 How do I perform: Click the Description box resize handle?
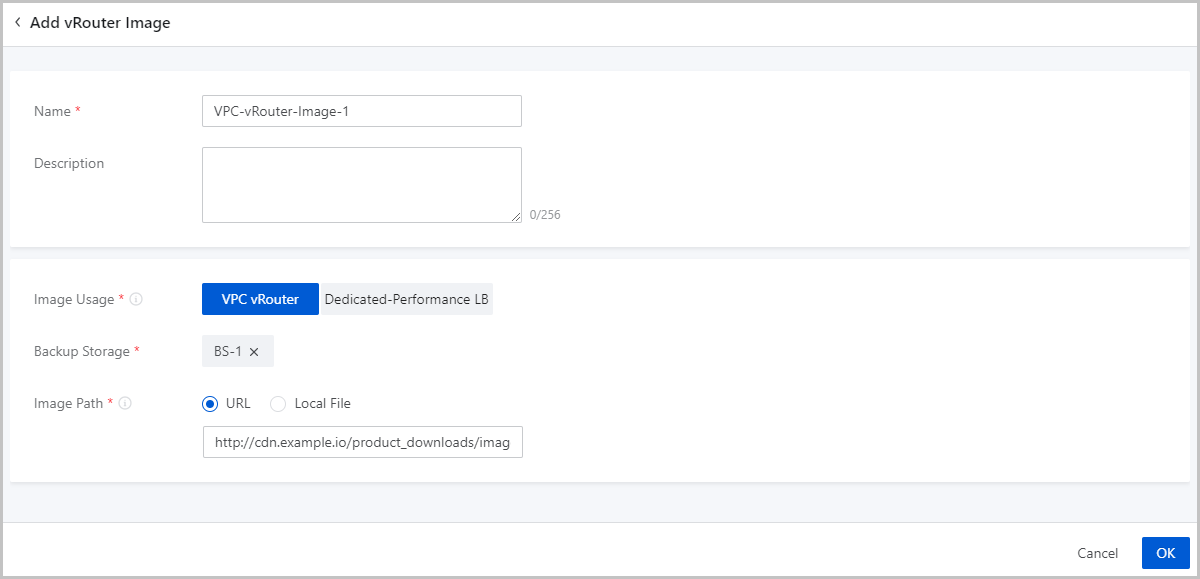point(516,217)
